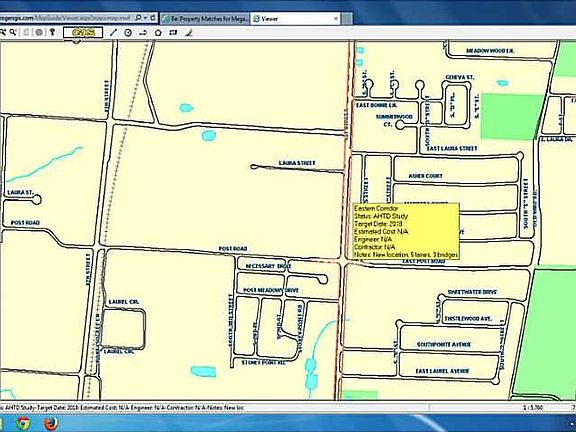Click the AHTD Study status bar message
The width and height of the screenshot is (576, 432).
click(122, 407)
